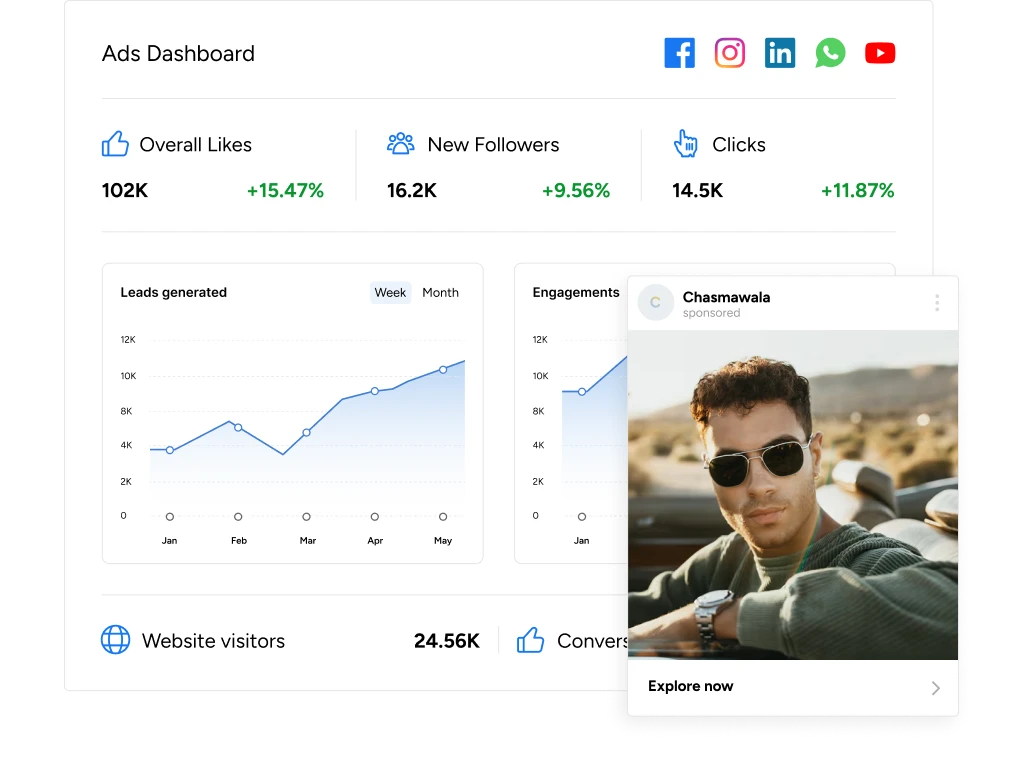Select the YouTube channel icon
Image resolution: width=1022 pixels, height=760 pixels.
880,53
